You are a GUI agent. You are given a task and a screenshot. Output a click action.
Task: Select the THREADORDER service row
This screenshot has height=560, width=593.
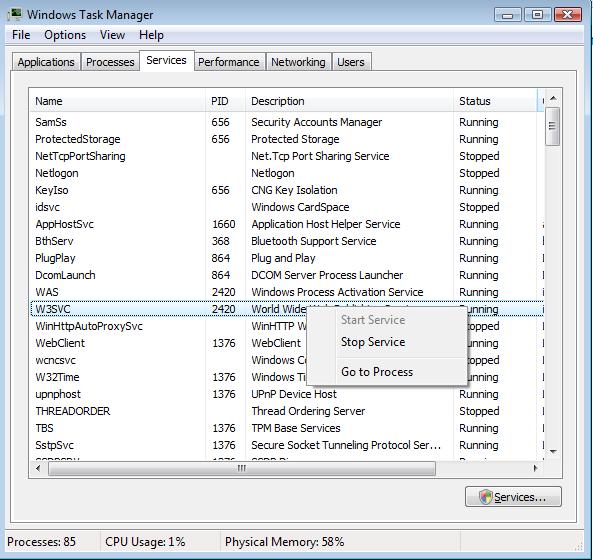tap(286, 411)
